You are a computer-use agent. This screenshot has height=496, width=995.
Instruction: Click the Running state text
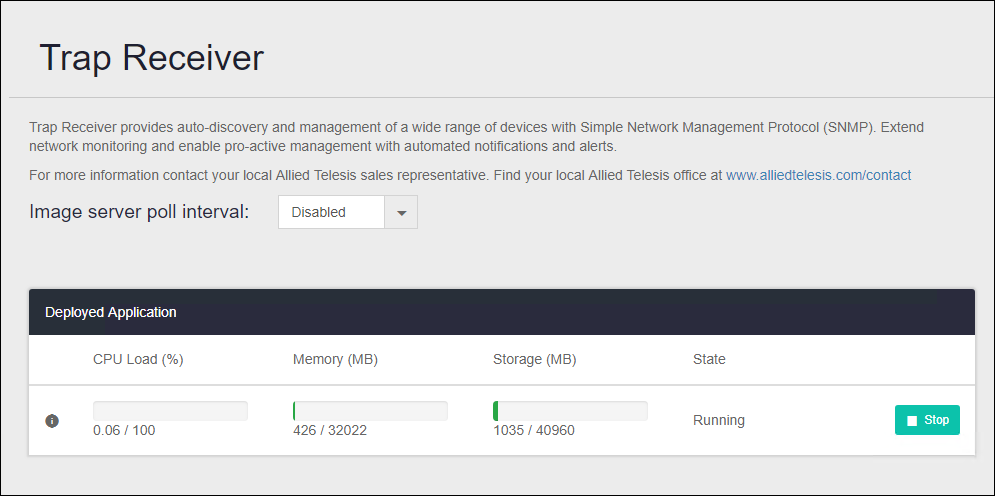pos(718,420)
